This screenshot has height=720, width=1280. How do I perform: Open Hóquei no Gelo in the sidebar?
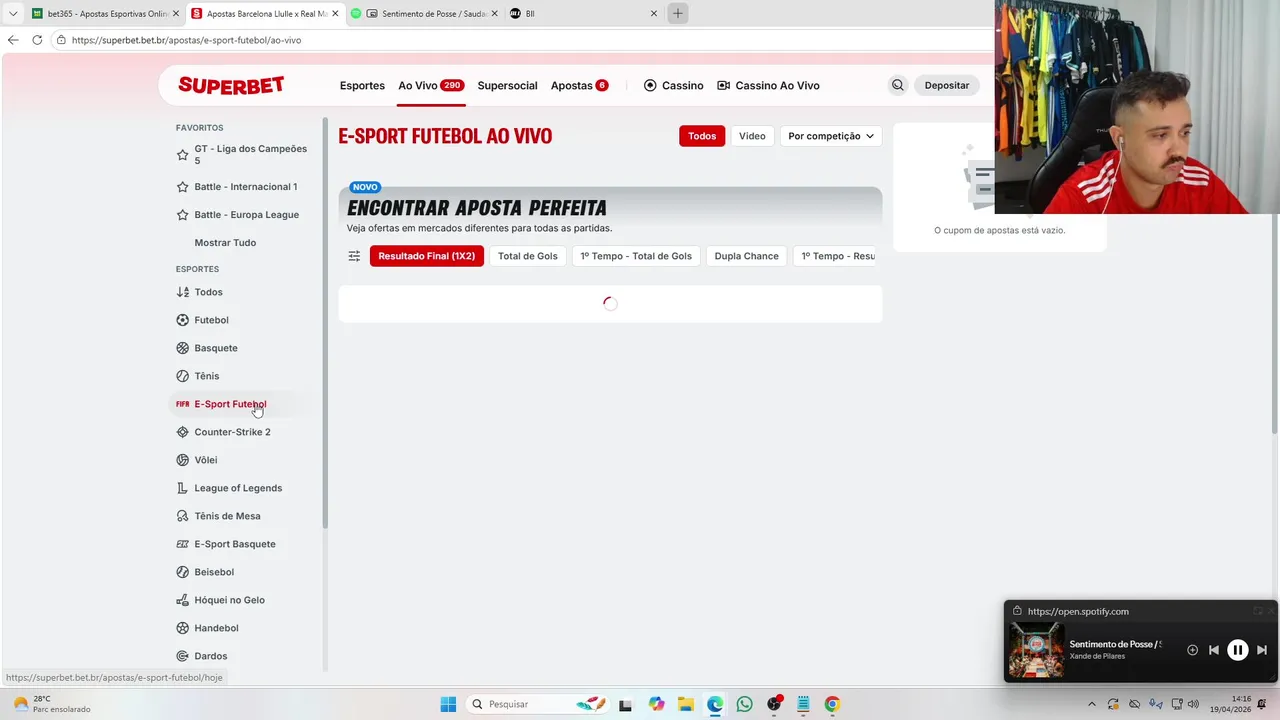pos(229,600)
